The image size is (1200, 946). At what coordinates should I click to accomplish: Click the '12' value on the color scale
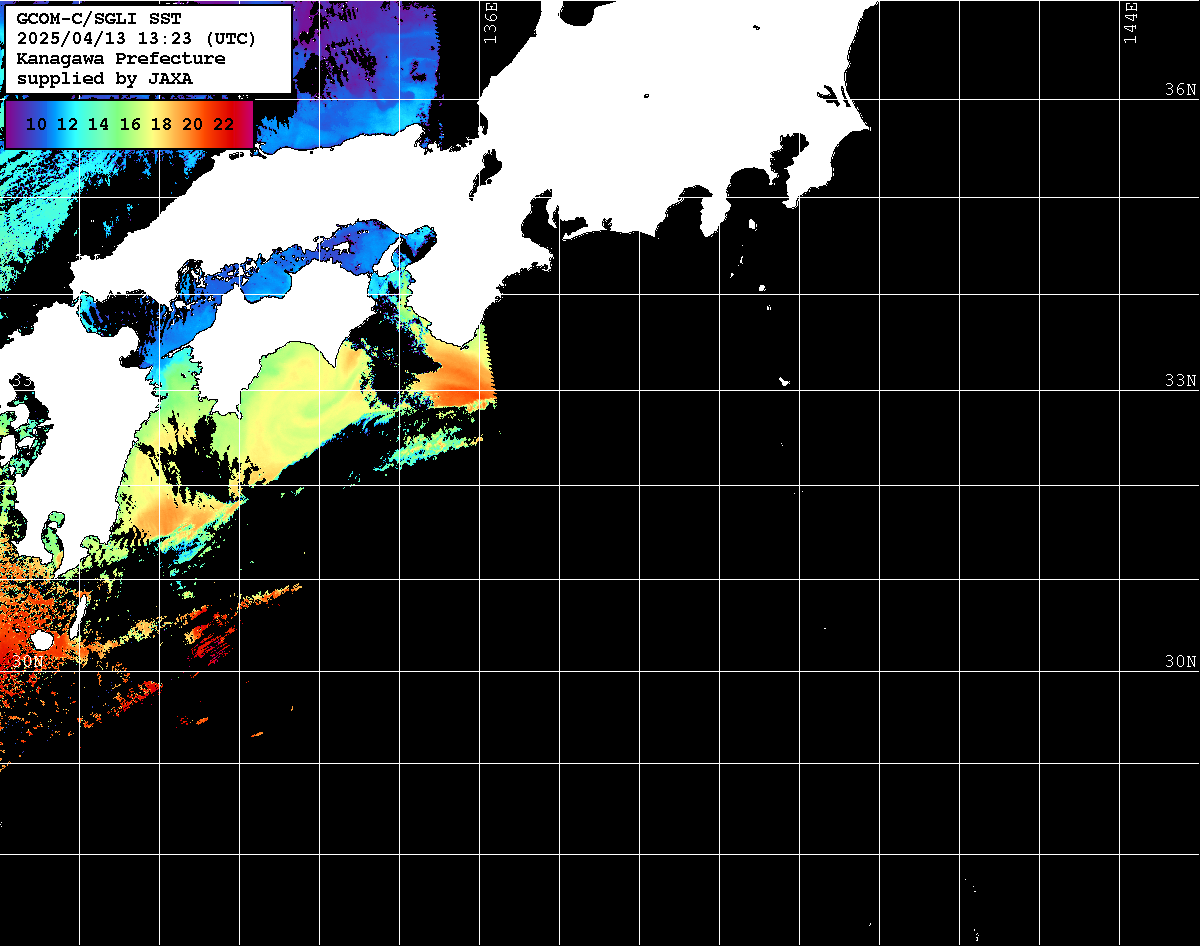(67, 125)
